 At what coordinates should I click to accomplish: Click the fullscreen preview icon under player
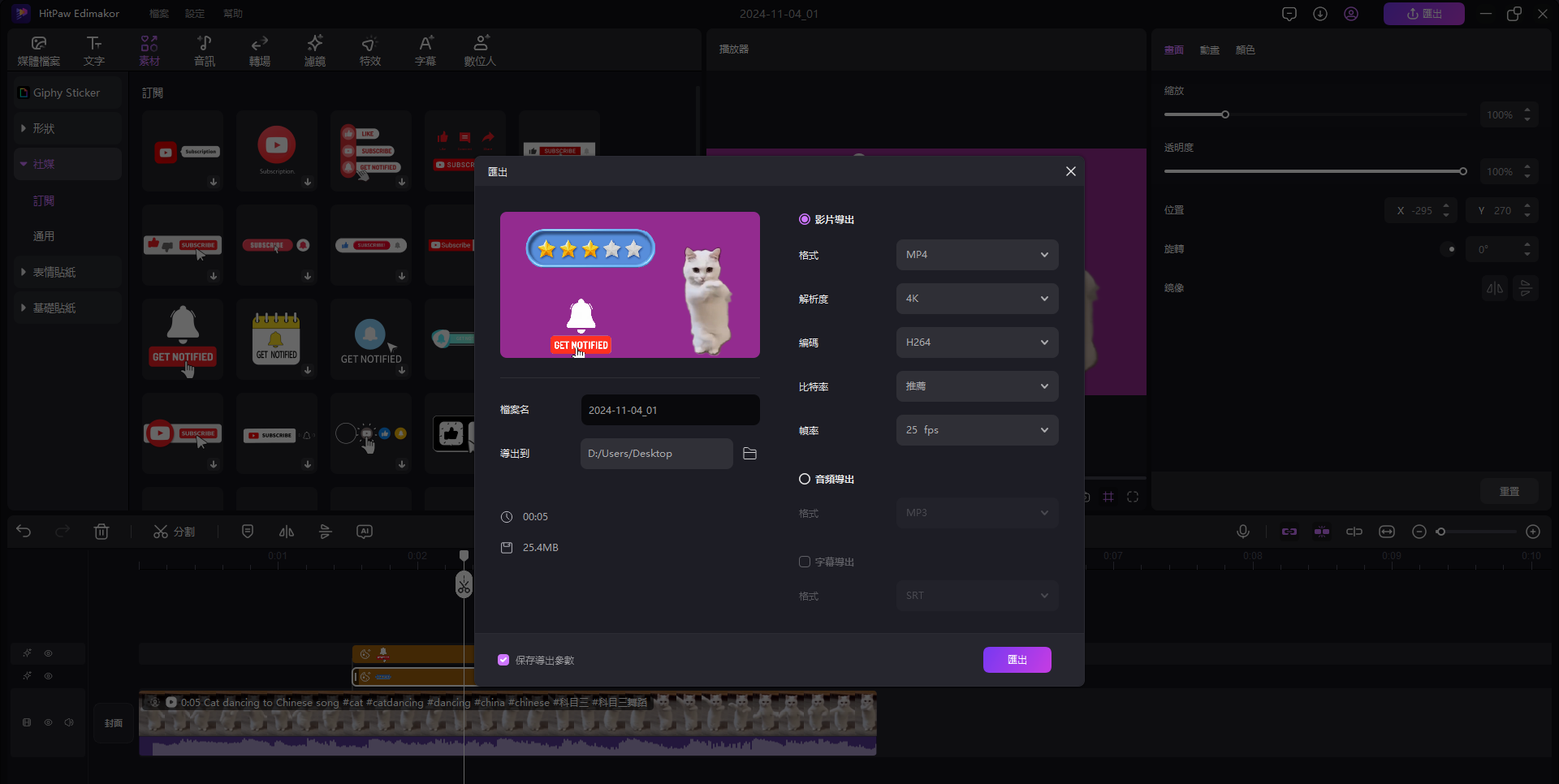1133,497
